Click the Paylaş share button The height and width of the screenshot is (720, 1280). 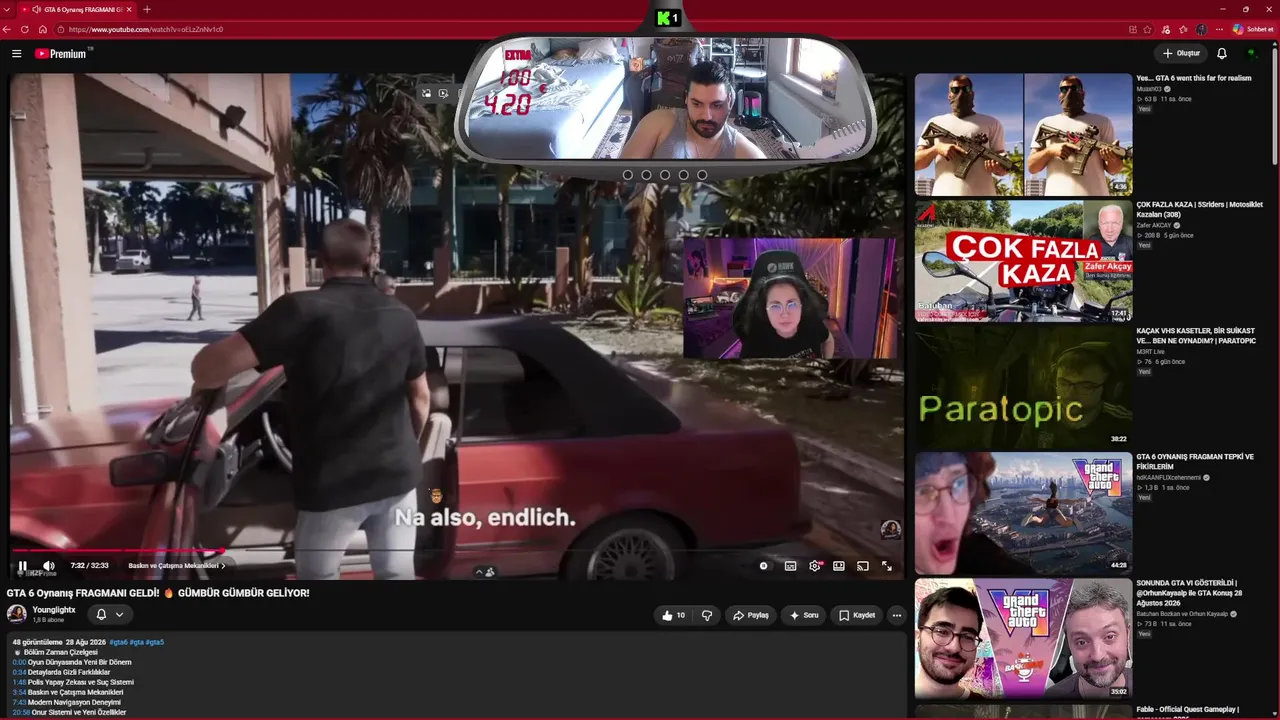click(750, 615)
